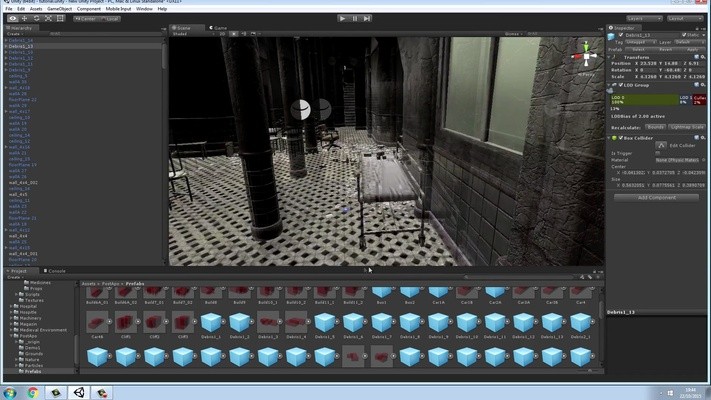Open the Layer dropdown (Default)
The width and height of the screenshot is (711, 400).
click(690, 42)
